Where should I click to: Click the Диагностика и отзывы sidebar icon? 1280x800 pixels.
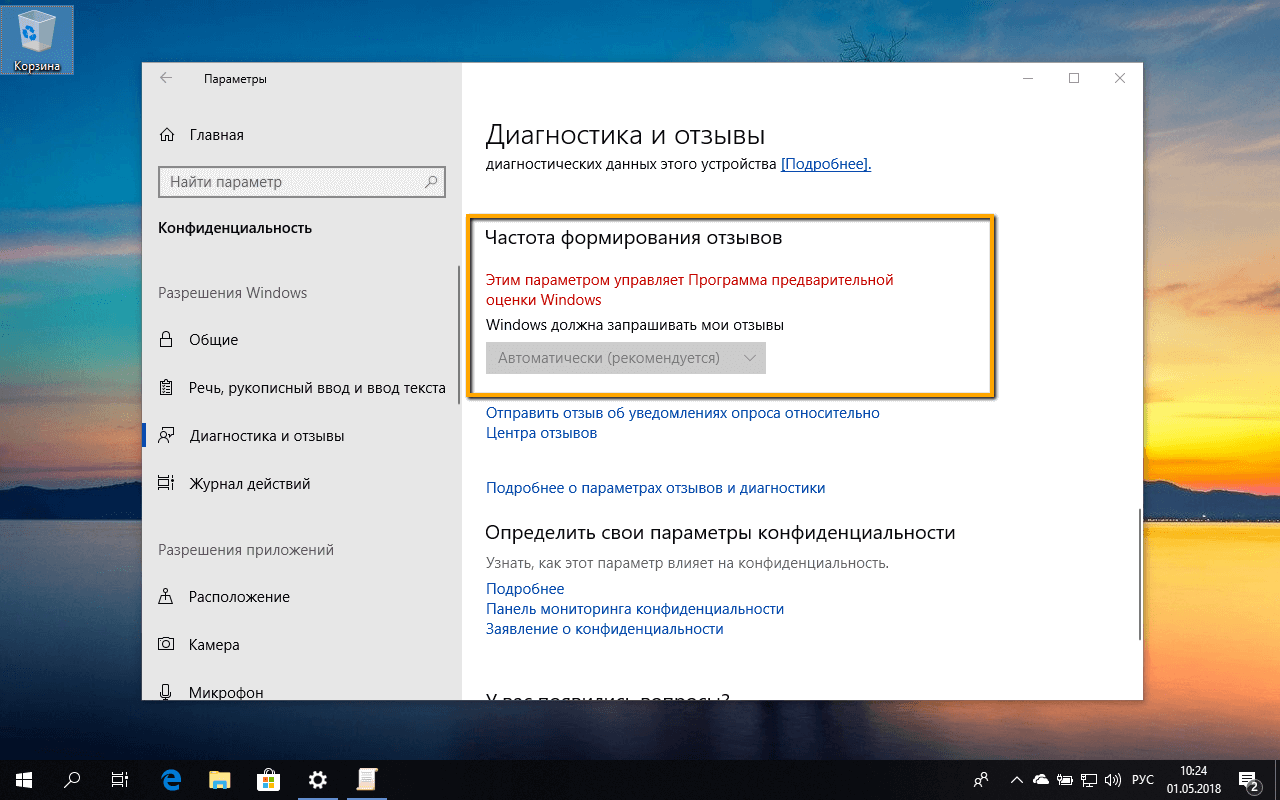pyautogui.click(x=165, y=435)
